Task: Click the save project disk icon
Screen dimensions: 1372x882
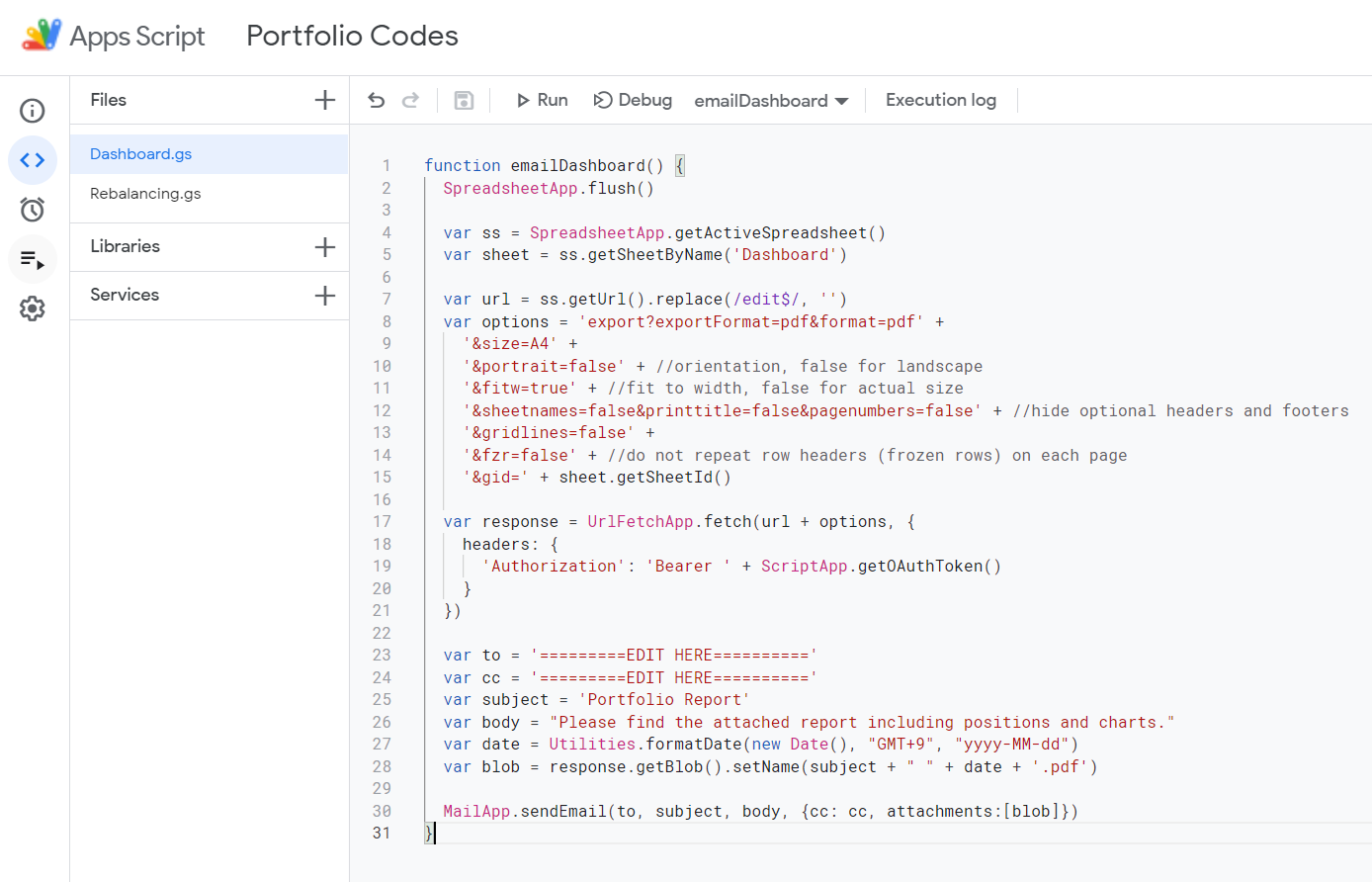Action: pyautogui.click(x=464, y=100)
